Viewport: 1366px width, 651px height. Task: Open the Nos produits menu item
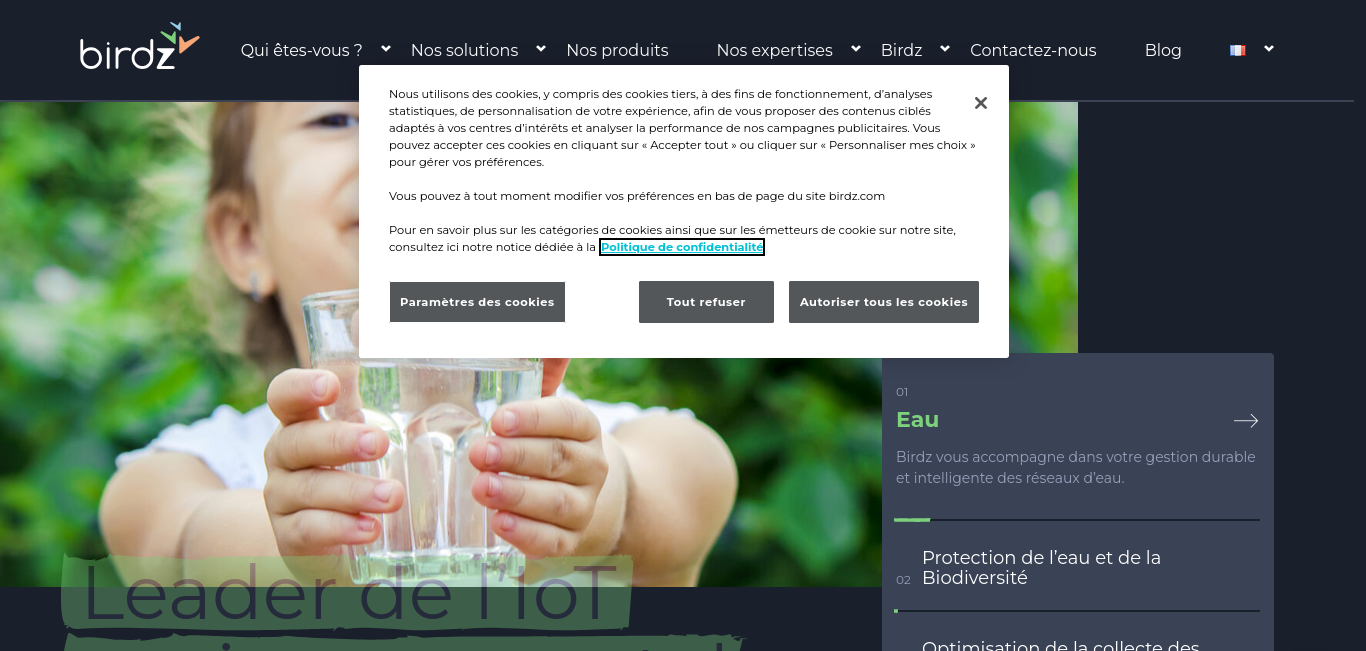click(x=617, y=50)
